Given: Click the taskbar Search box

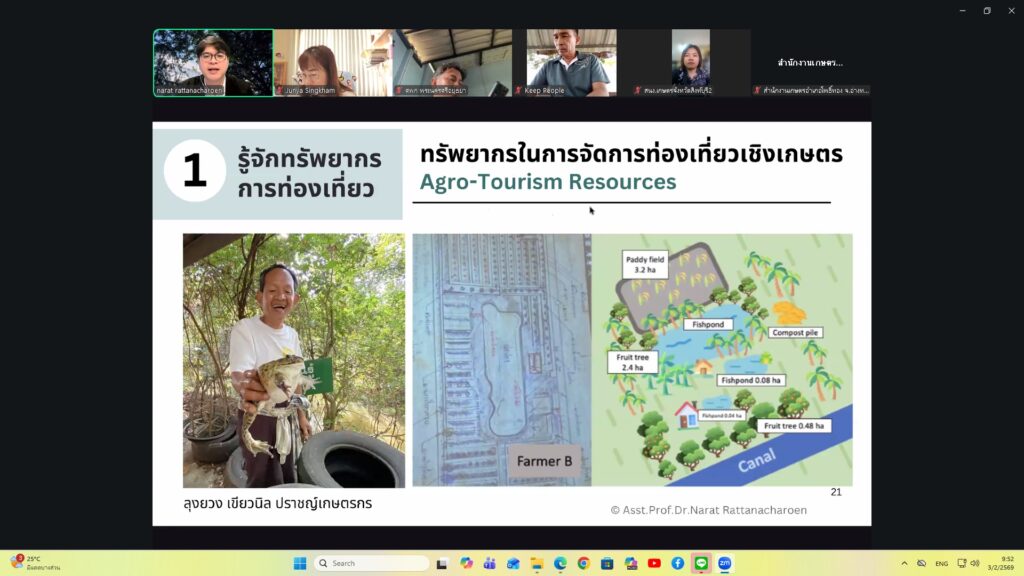Looking at the screenshot, I should pos(372,563).
